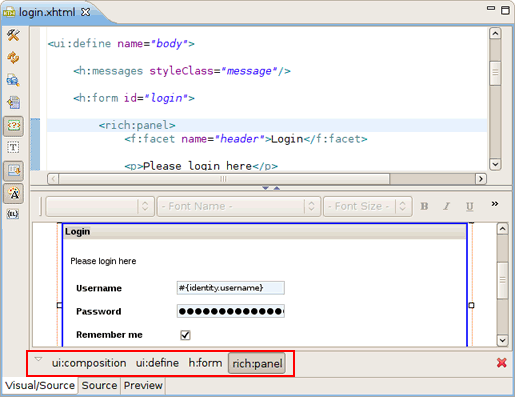Click source editor horizontal scrollbar thumb

(224, 179)
